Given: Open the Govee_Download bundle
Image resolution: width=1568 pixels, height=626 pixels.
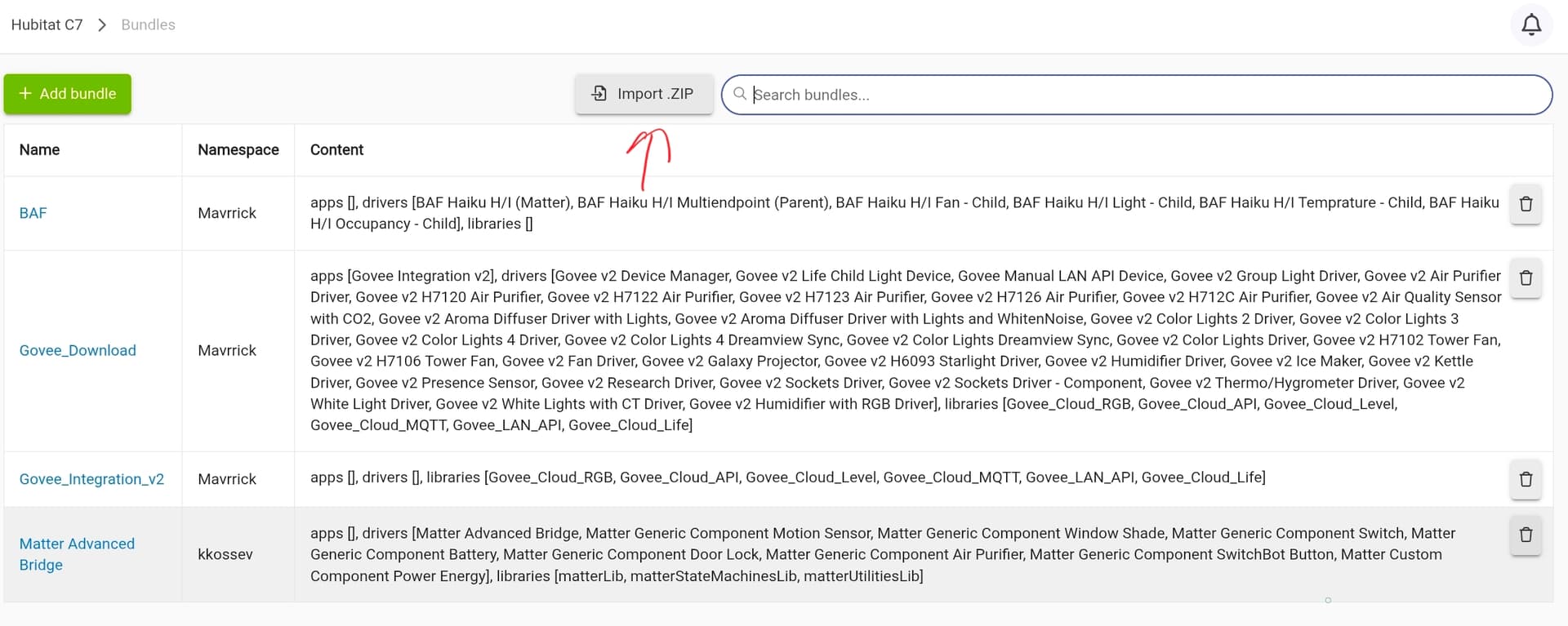Looking at the screenshot, I should (x=78, y=350).
